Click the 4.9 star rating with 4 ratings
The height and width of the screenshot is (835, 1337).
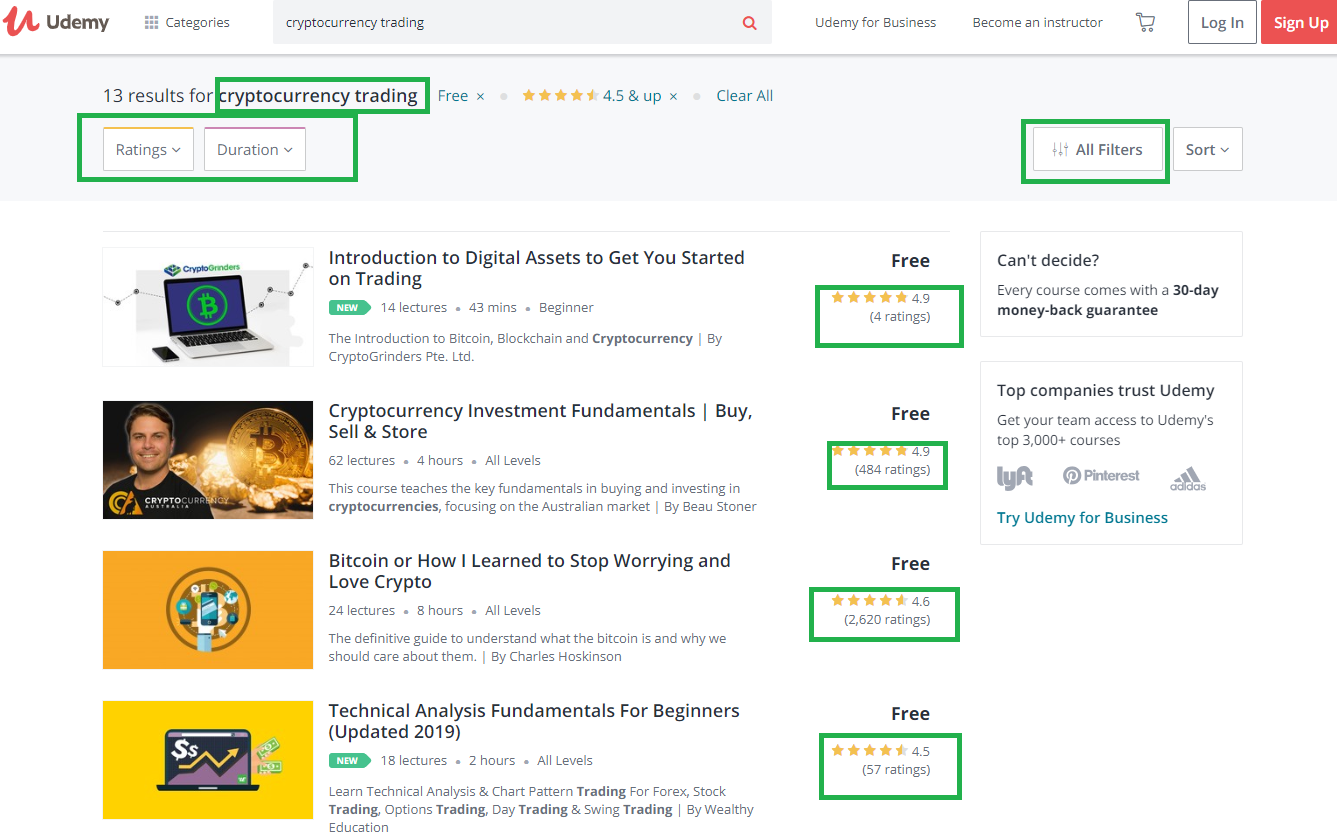(x=880, y=307)
